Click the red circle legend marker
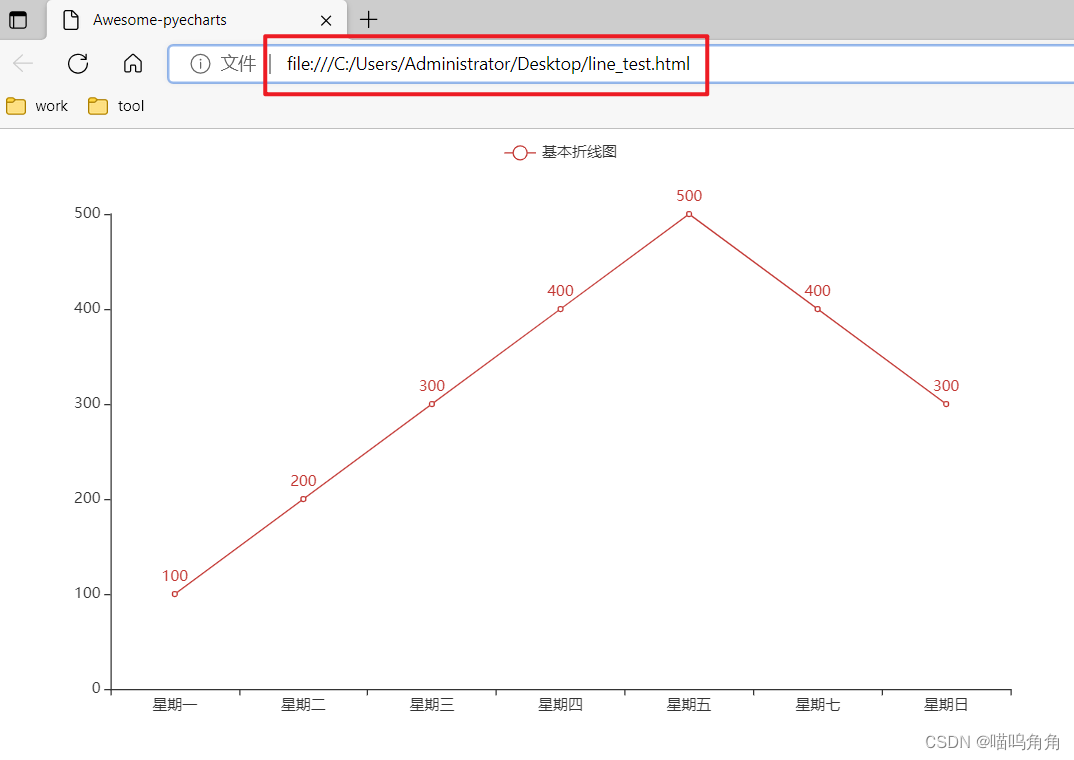 pyautogui.click(x=519, y=152)
